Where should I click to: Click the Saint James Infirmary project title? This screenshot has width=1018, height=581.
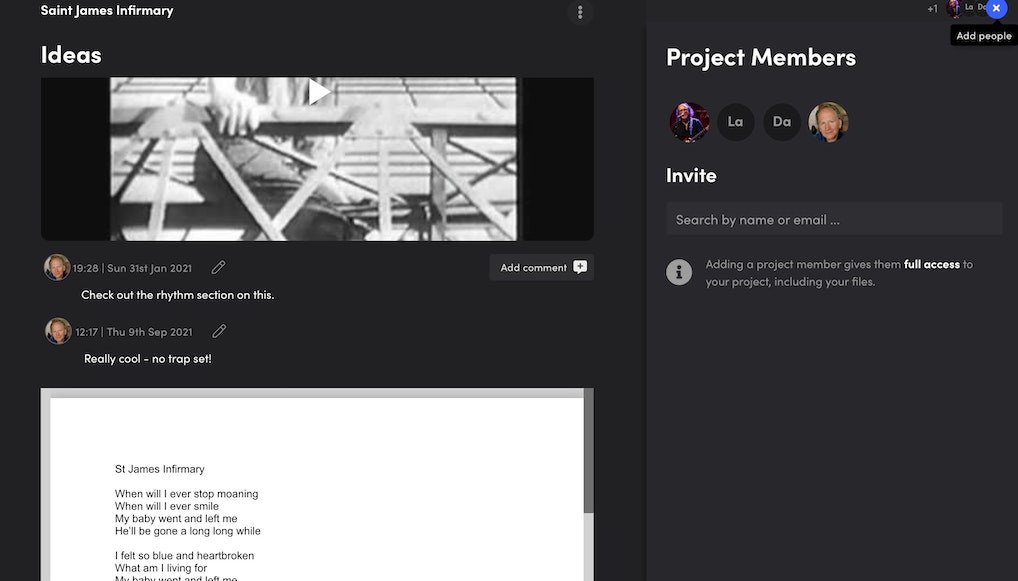point(106,10)
